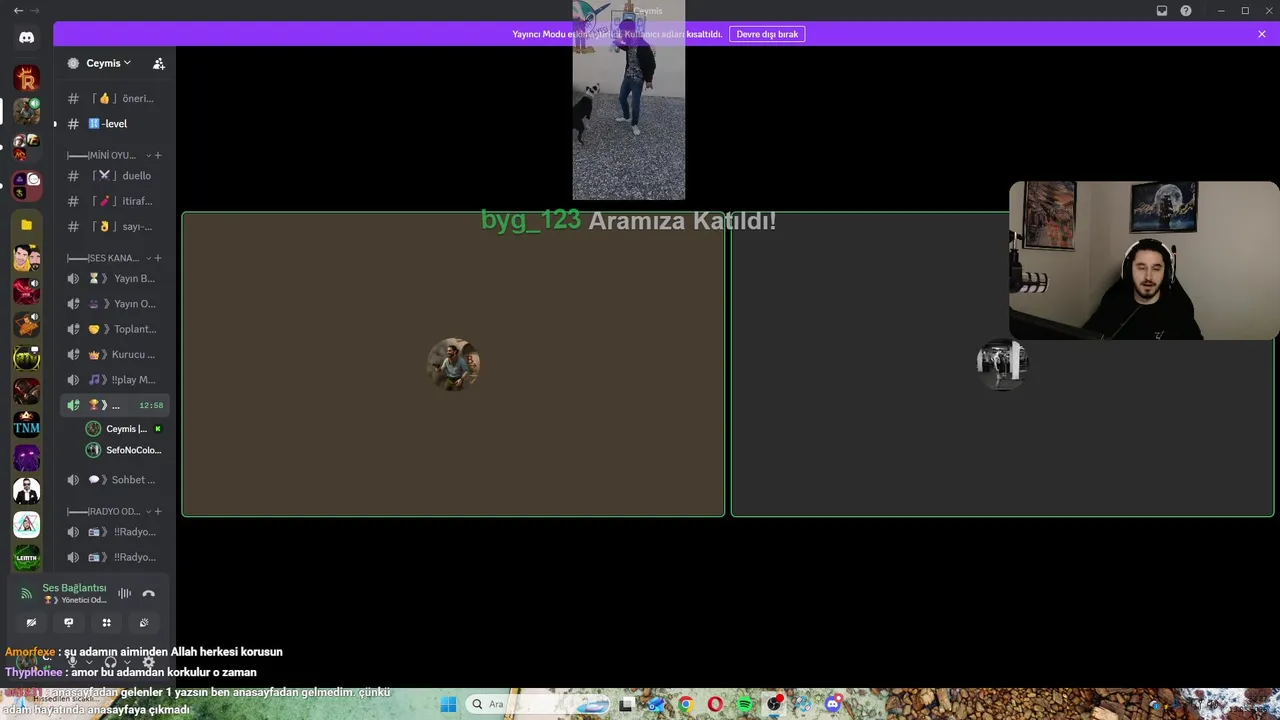
Task: Open the sayı text channel
Action: click(114, 226)
